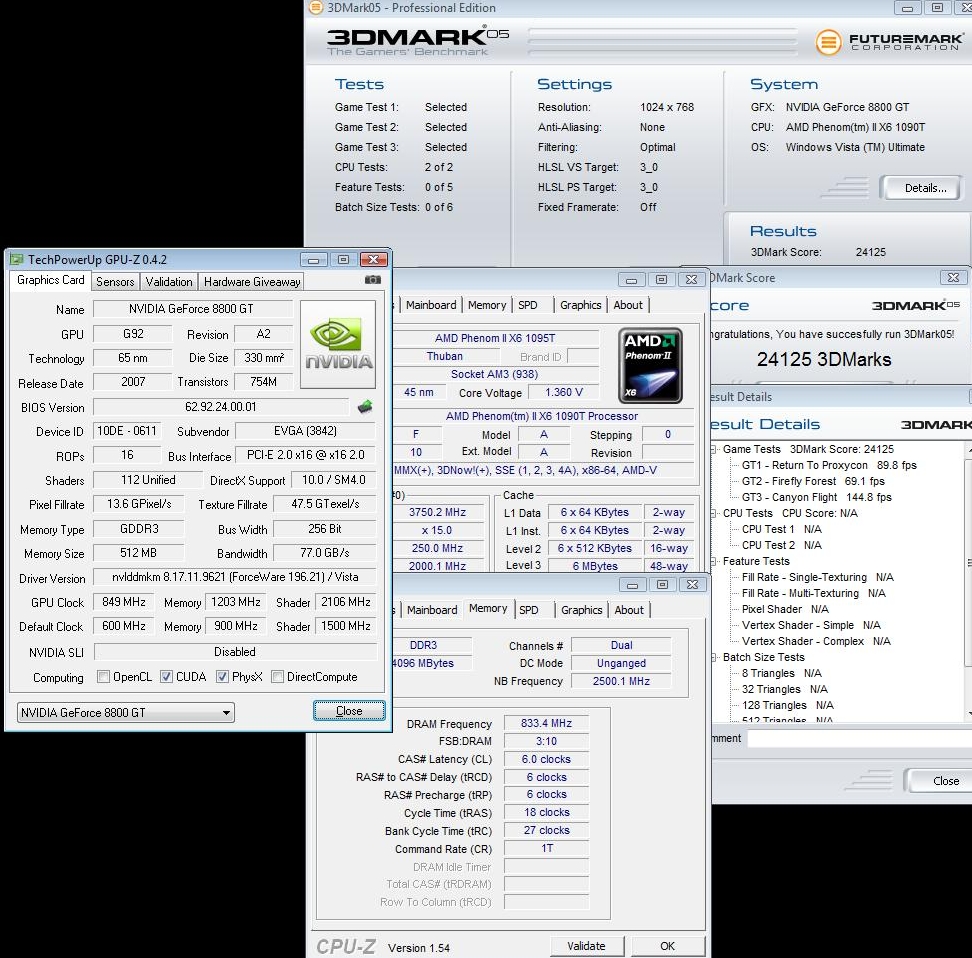Uncheck the CUDA checkbox
The width and height of the screenshot is (972, 958).
pos(167,677)
